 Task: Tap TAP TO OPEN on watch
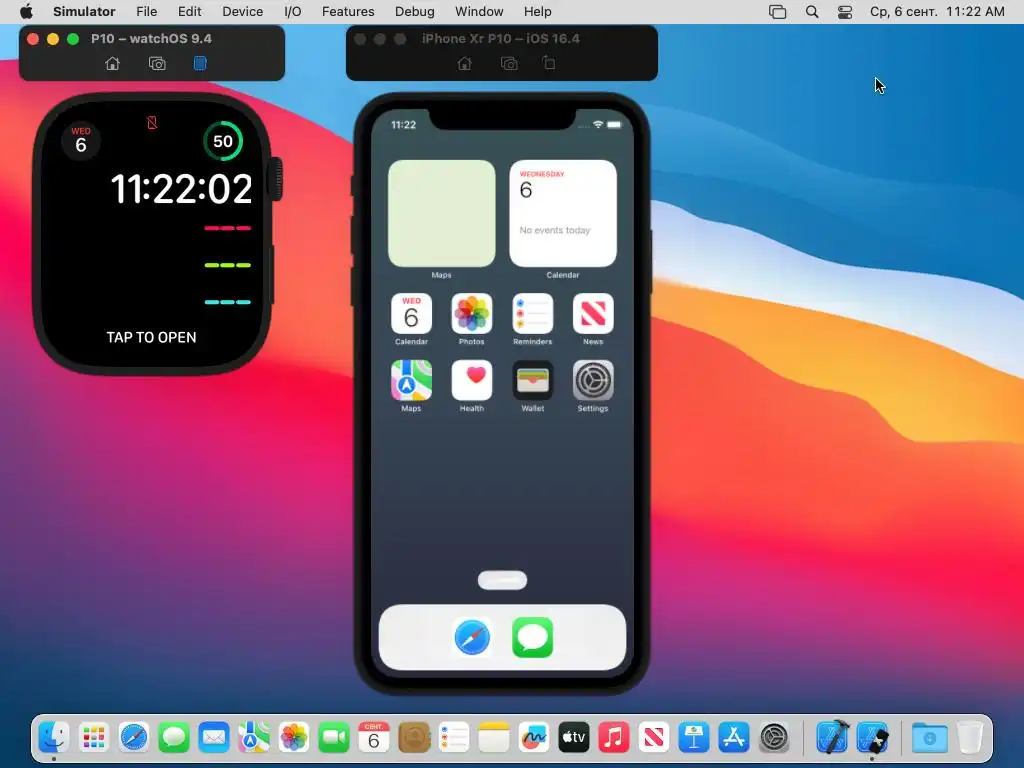pyautogui.click(x=152, y=338)
